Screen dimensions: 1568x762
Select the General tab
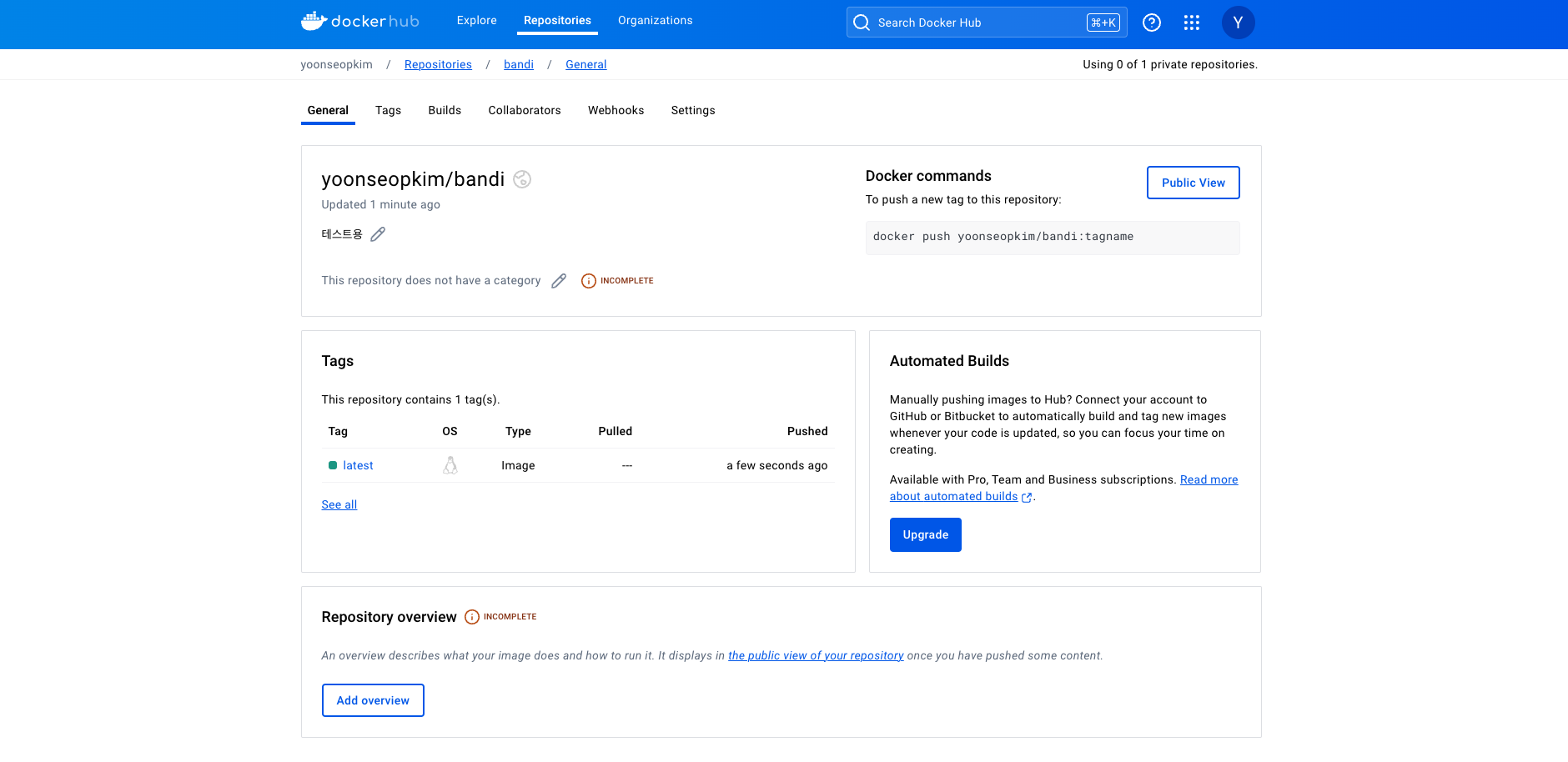coord(328,110)
